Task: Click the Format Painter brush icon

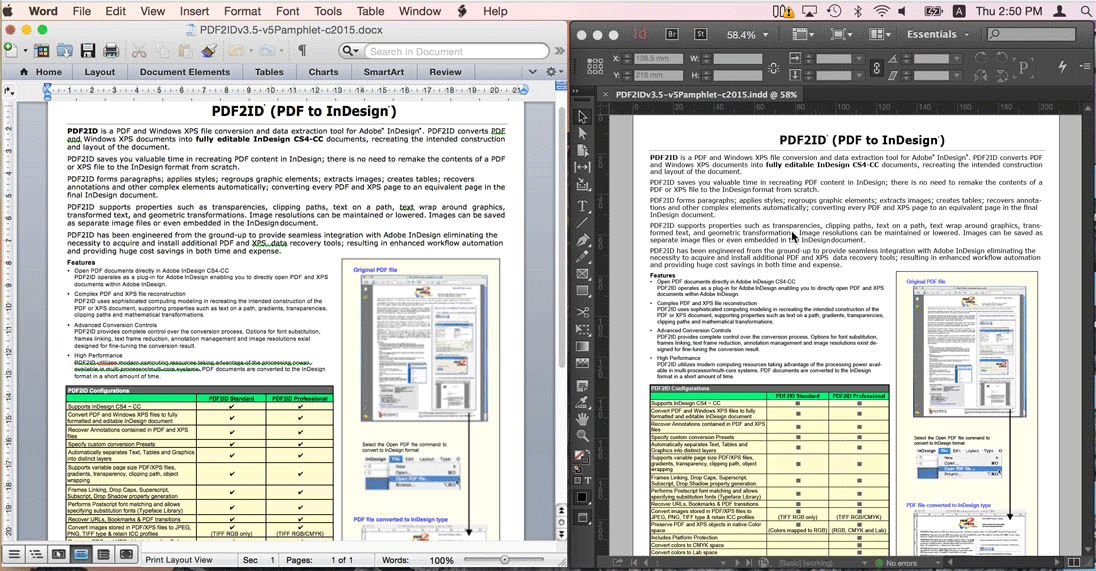Action: tap(208, 51)
